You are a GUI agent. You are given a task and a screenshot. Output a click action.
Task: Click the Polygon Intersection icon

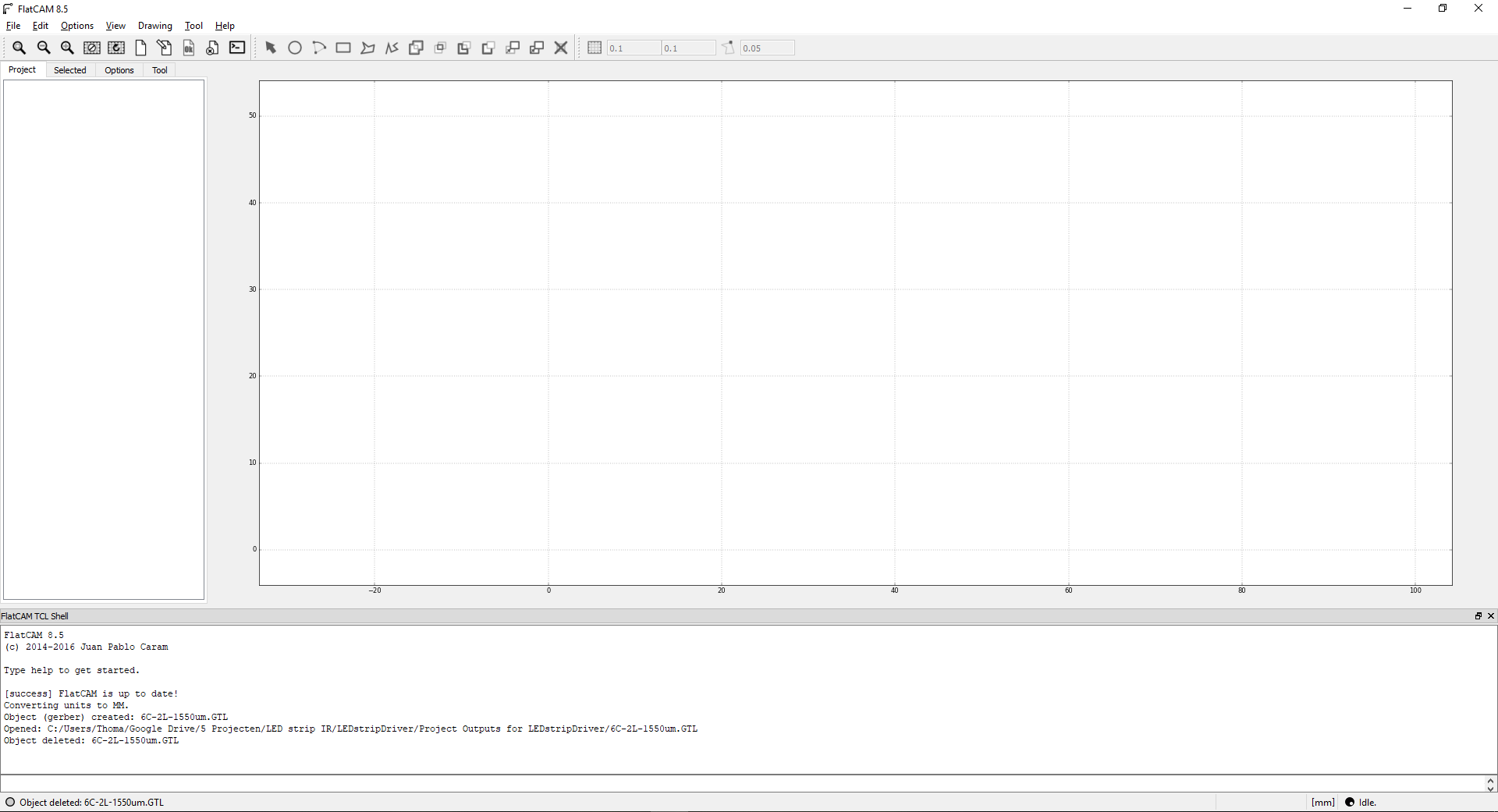point(440,48)
